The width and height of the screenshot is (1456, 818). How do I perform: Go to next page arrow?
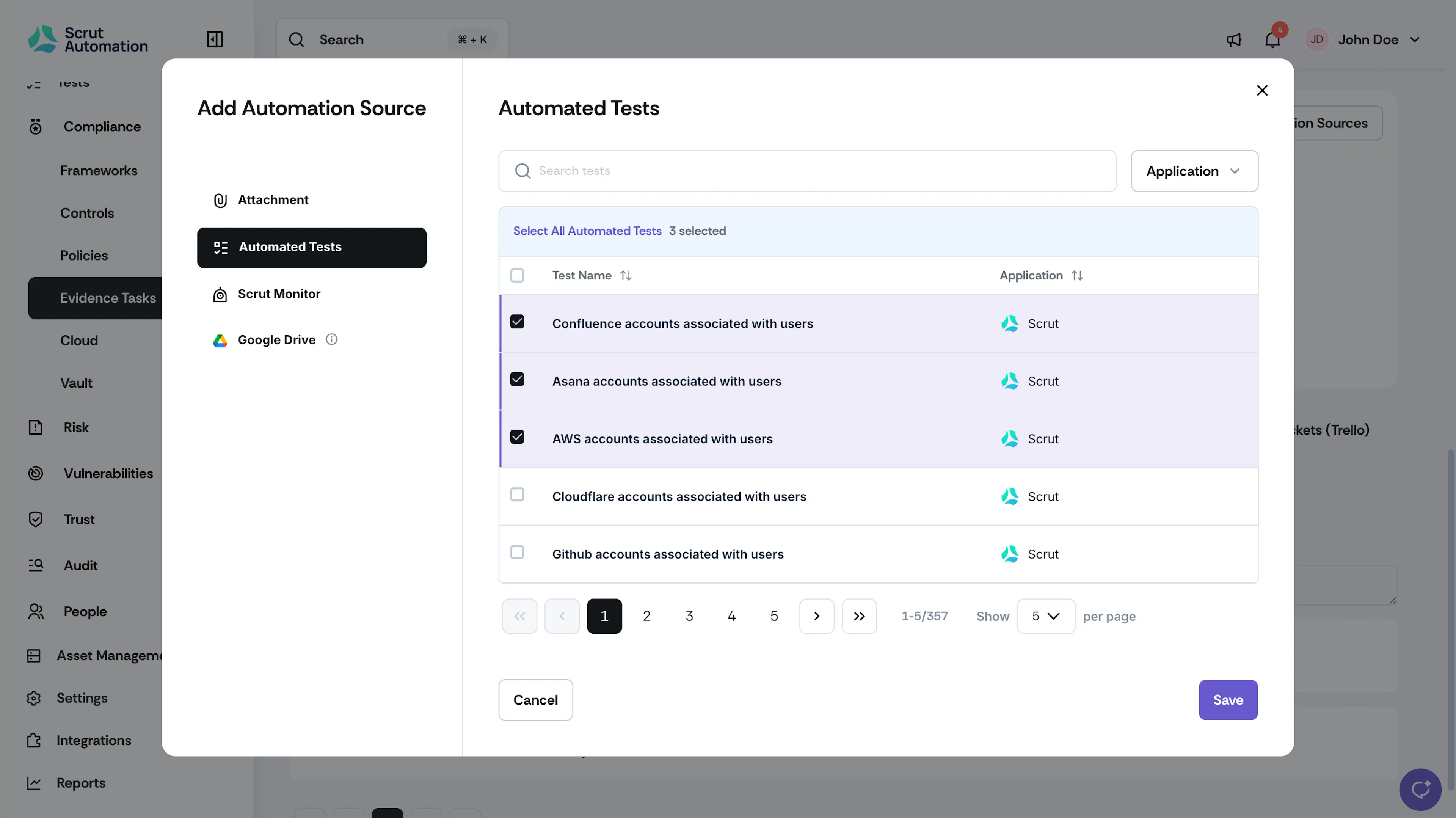[817, 616]
